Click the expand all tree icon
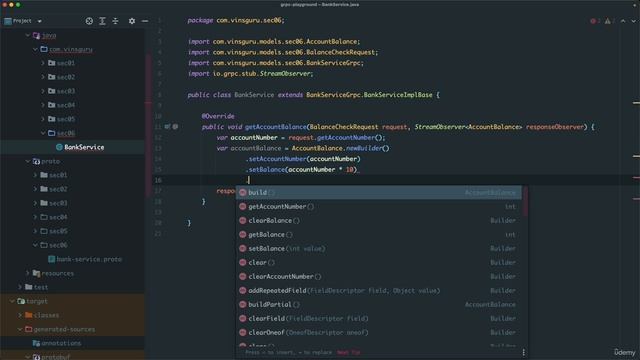 (102, 21)
